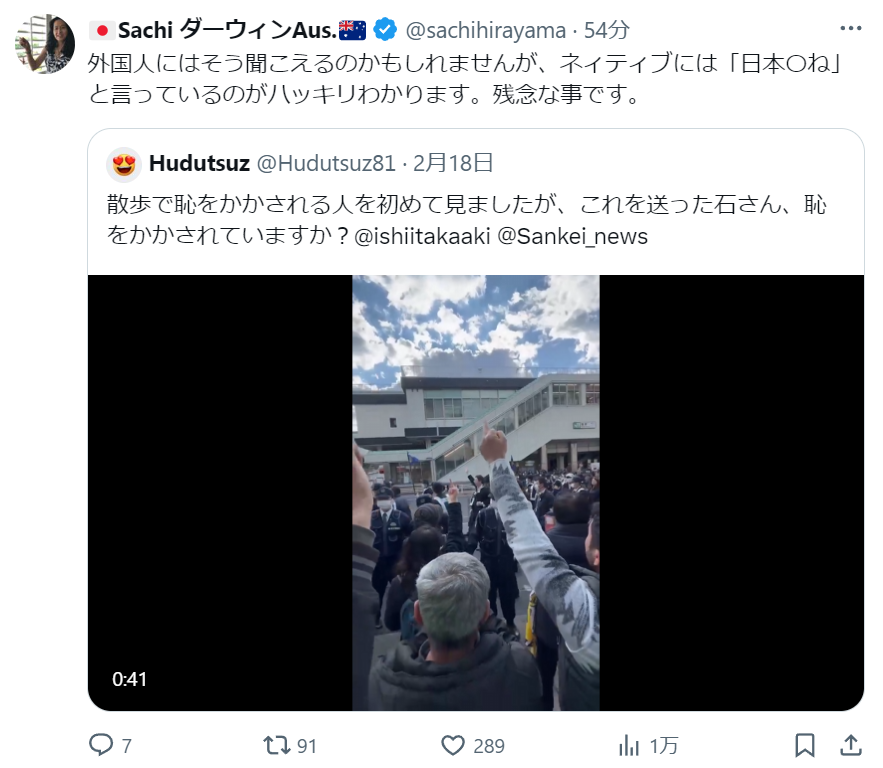Follow the @Sankei_news mention

573,236
